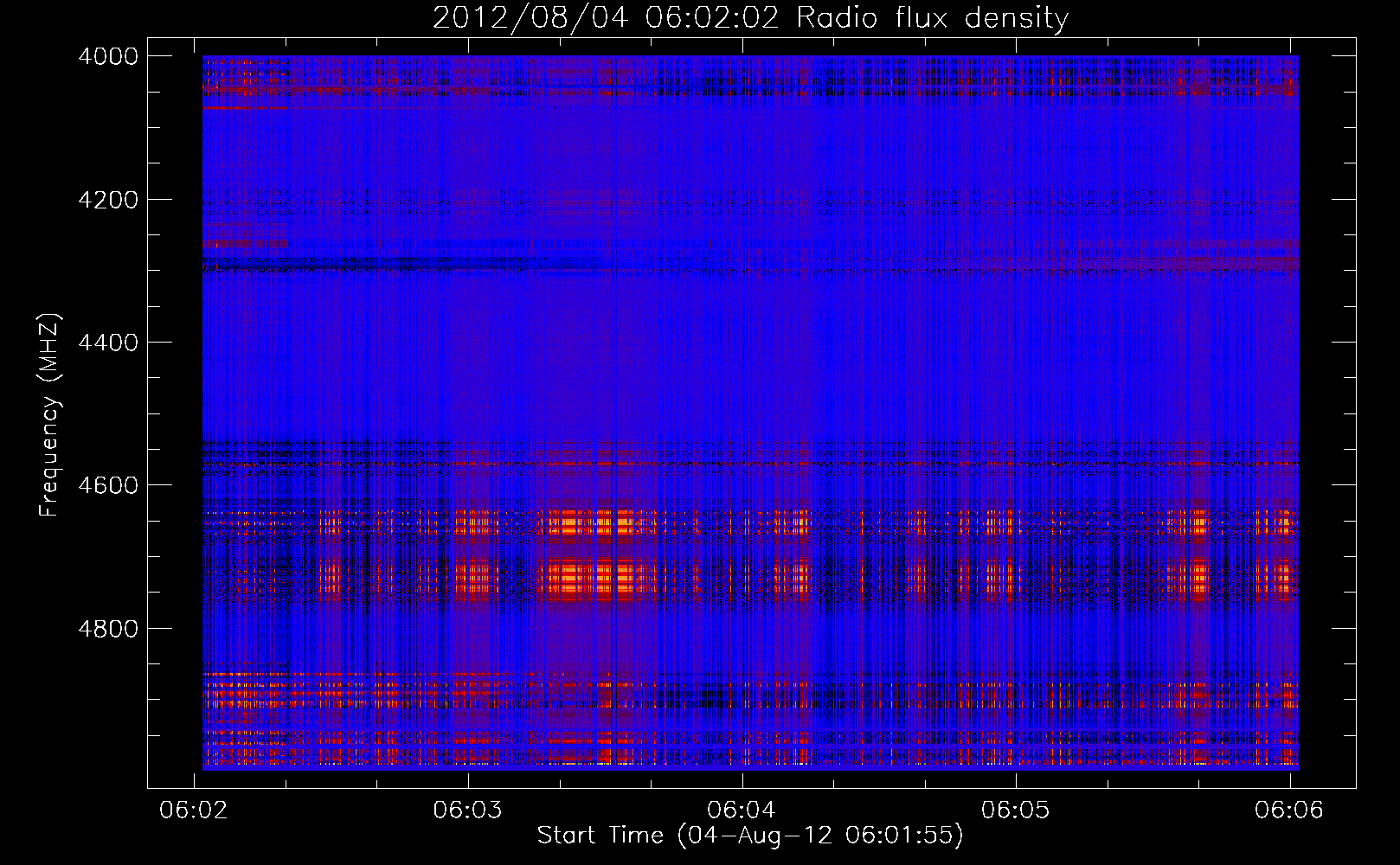Click the 'Frequency (MHZ)' axis title
Image resolution: width=1400 pixels, height=865 pixels.
[50, 415]
